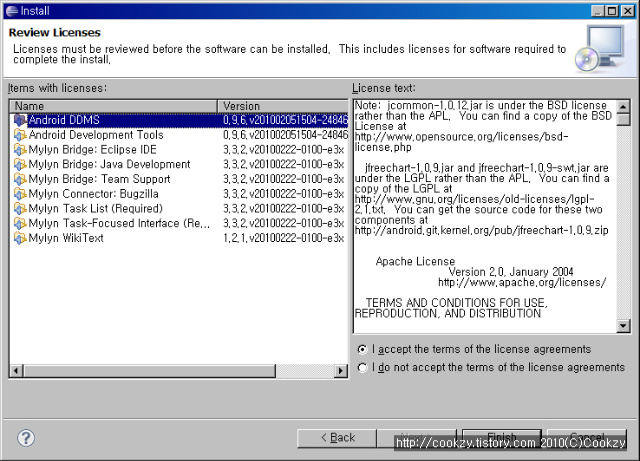The image size is (640, 461).
Task: Click the license text vertical scrollbar thumb
Action: 623,120
